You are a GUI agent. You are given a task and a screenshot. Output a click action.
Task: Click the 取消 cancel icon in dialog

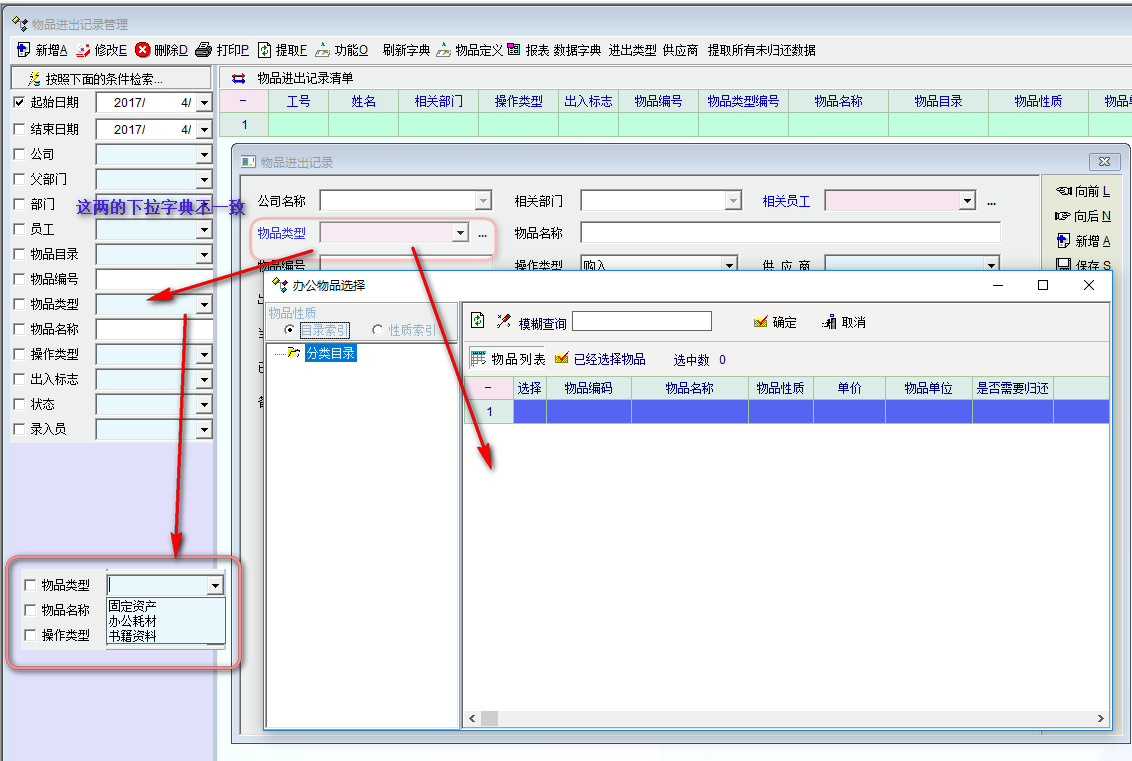point(829,322)
